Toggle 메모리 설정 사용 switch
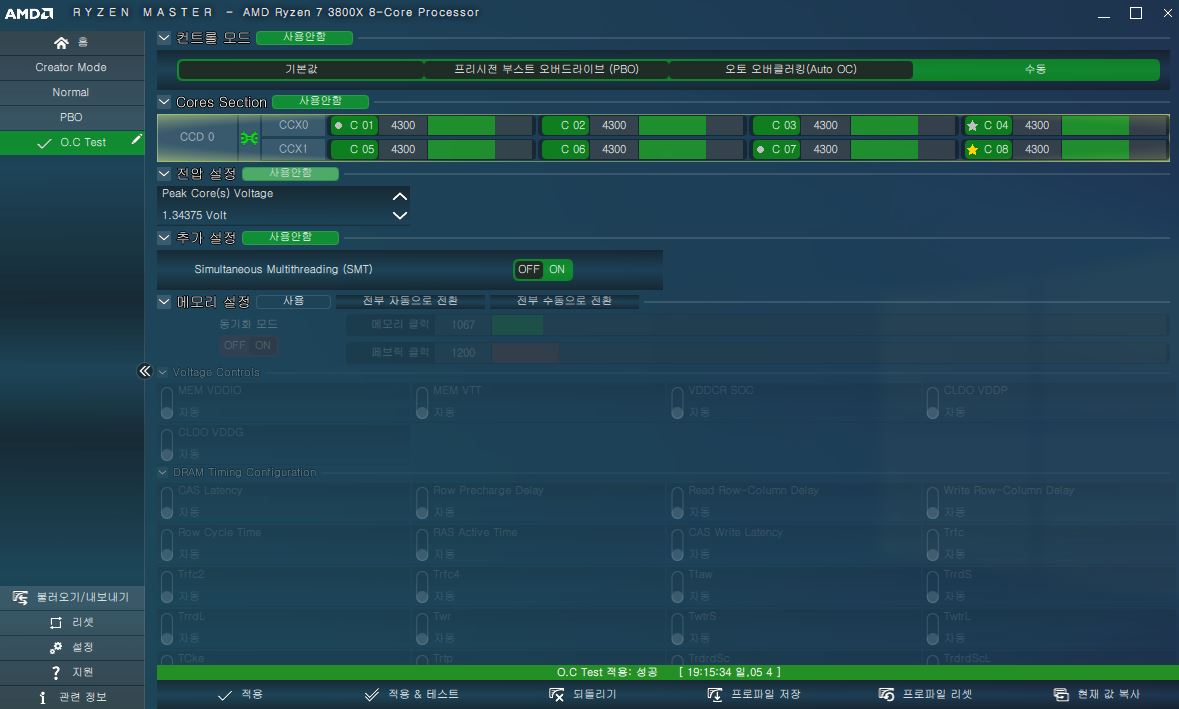 [293, 301]
